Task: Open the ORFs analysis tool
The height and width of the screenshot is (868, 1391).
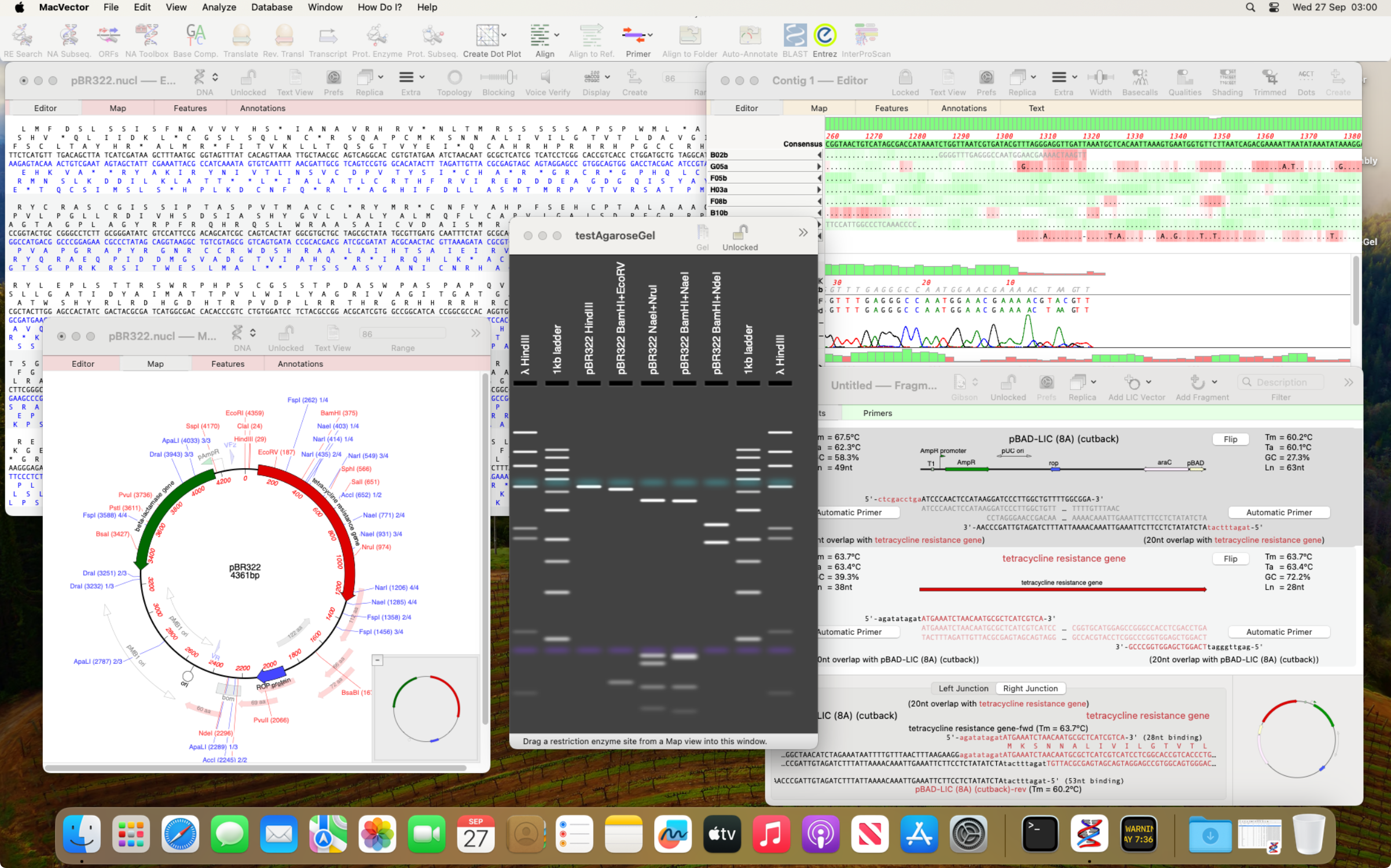Action: coord(108,36)
